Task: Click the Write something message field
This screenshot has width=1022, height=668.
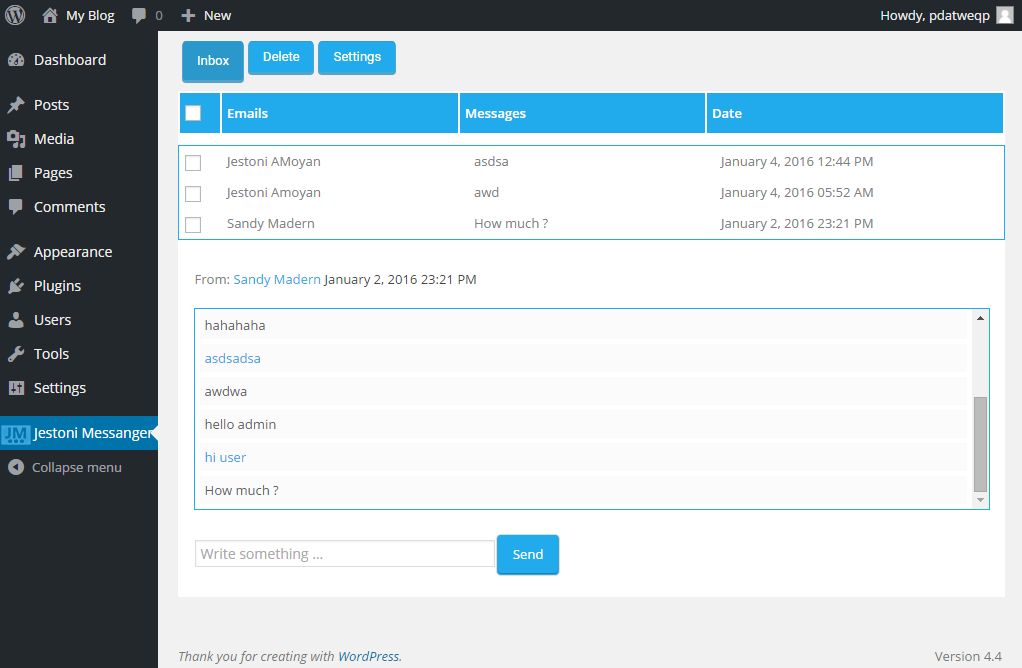Action: (x=344, y=554)
